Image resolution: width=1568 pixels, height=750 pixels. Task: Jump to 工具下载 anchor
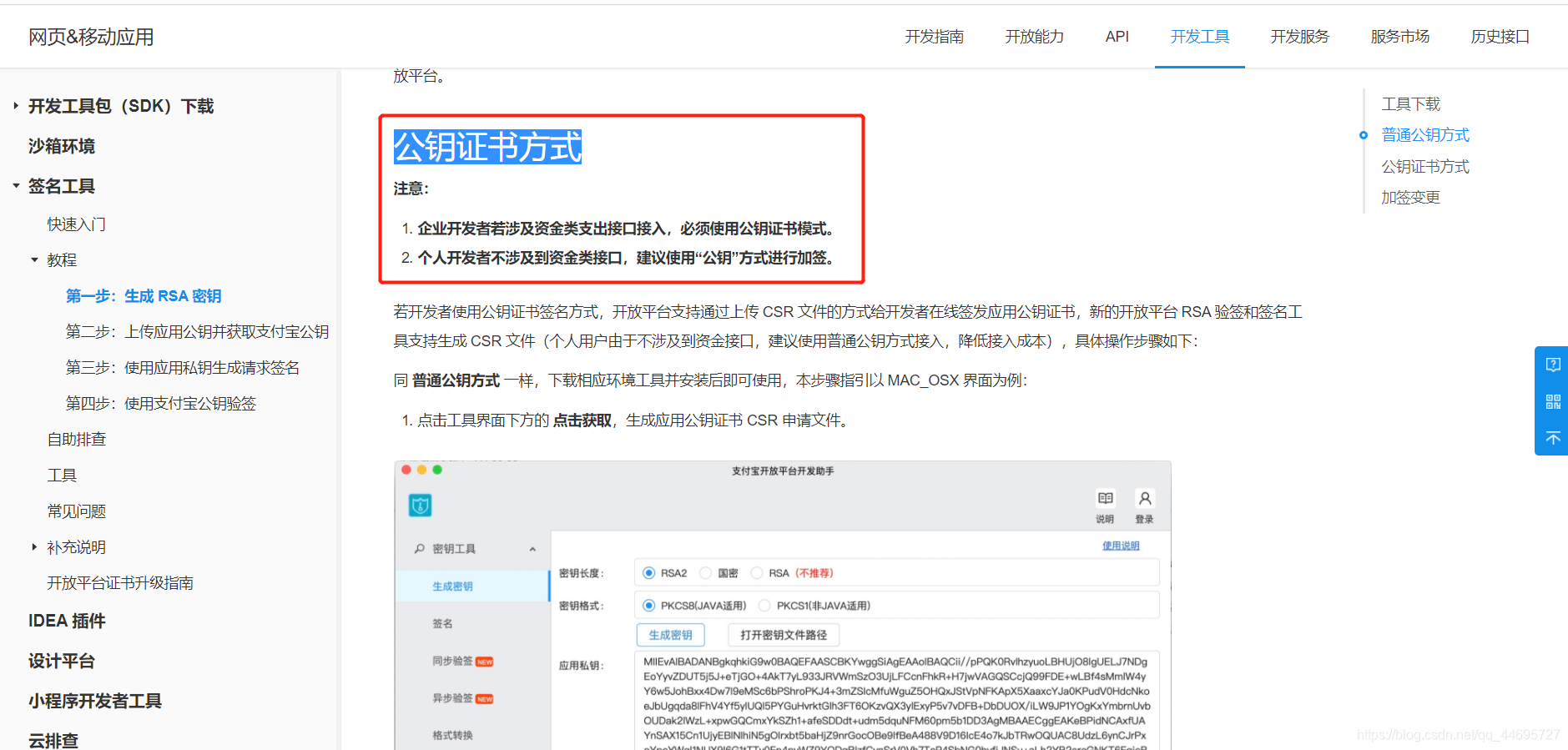(x=1411, y=103)
